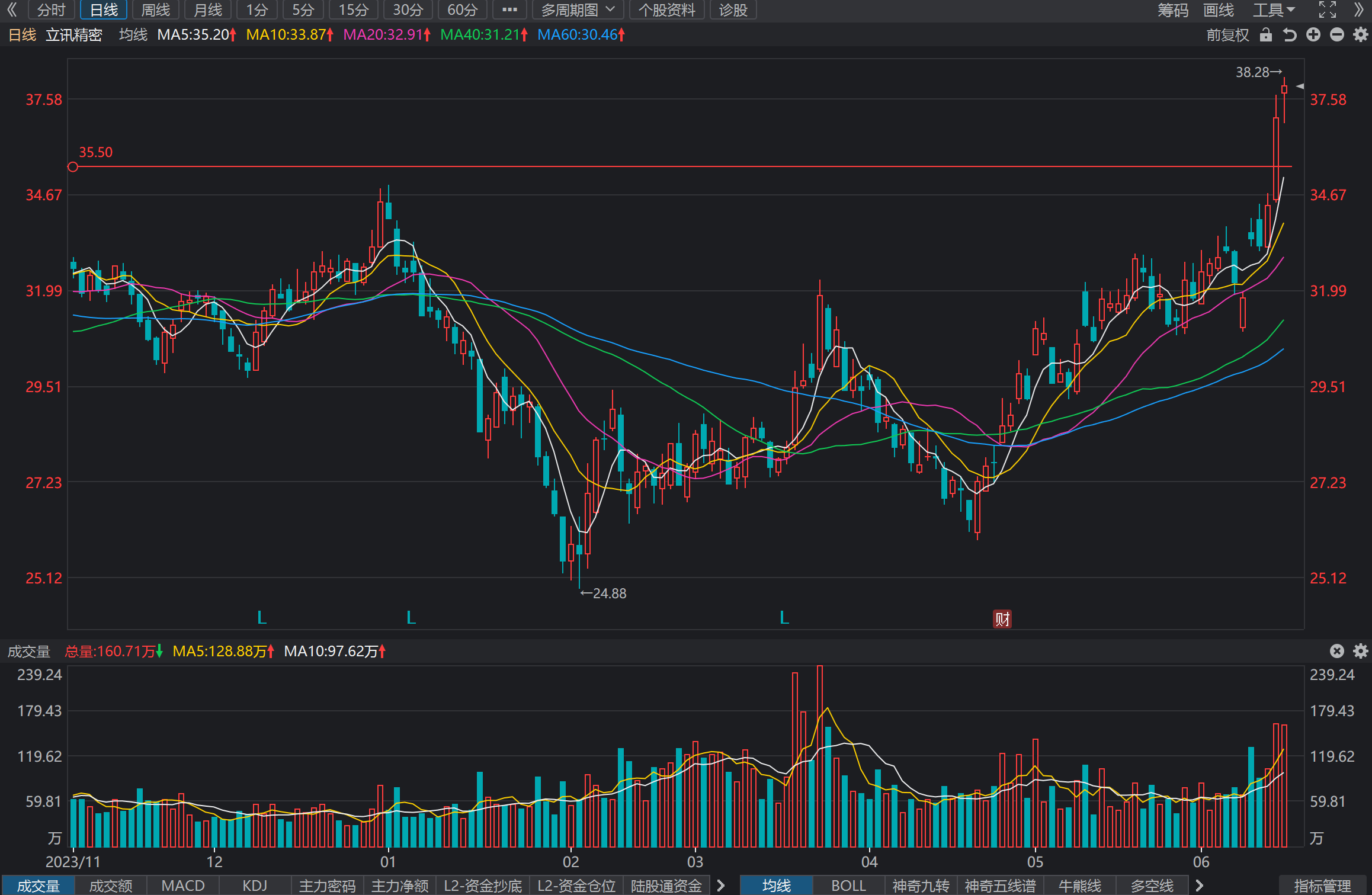Select 周线 weekly period
This screenshot has width=1372, height=895.
pyautogui.click(x=156, y=9)
